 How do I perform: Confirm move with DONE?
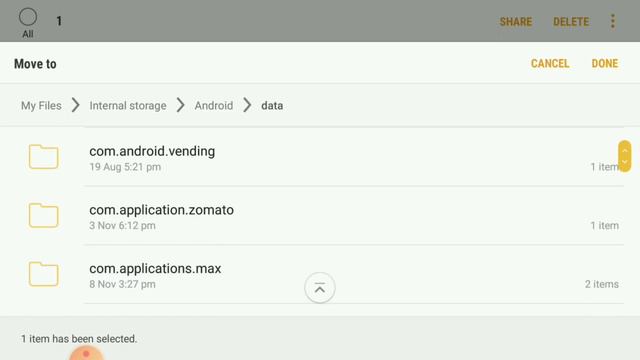[x=605, y=64]
